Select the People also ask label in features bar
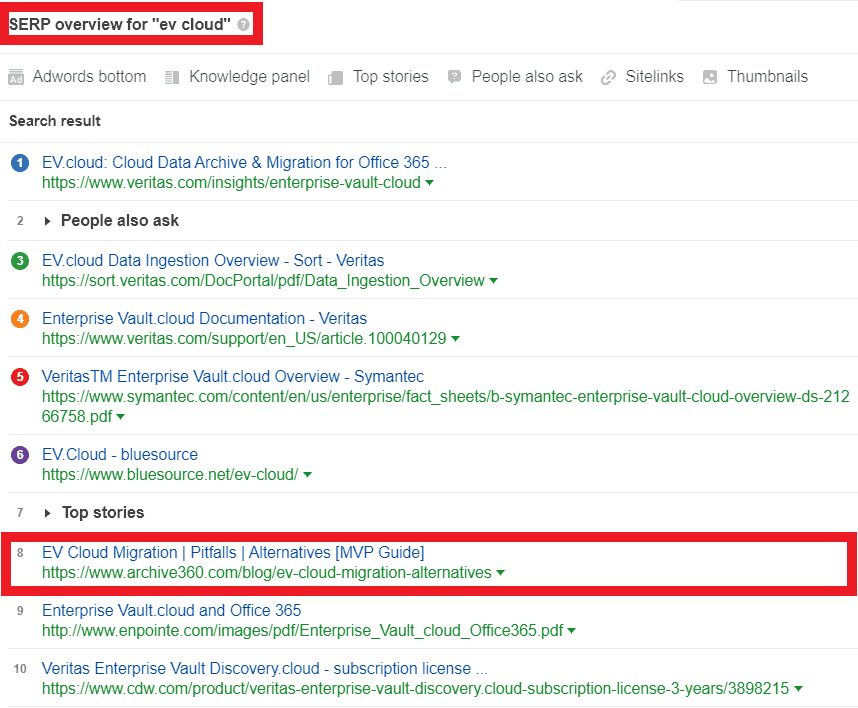 click(527, 77)
